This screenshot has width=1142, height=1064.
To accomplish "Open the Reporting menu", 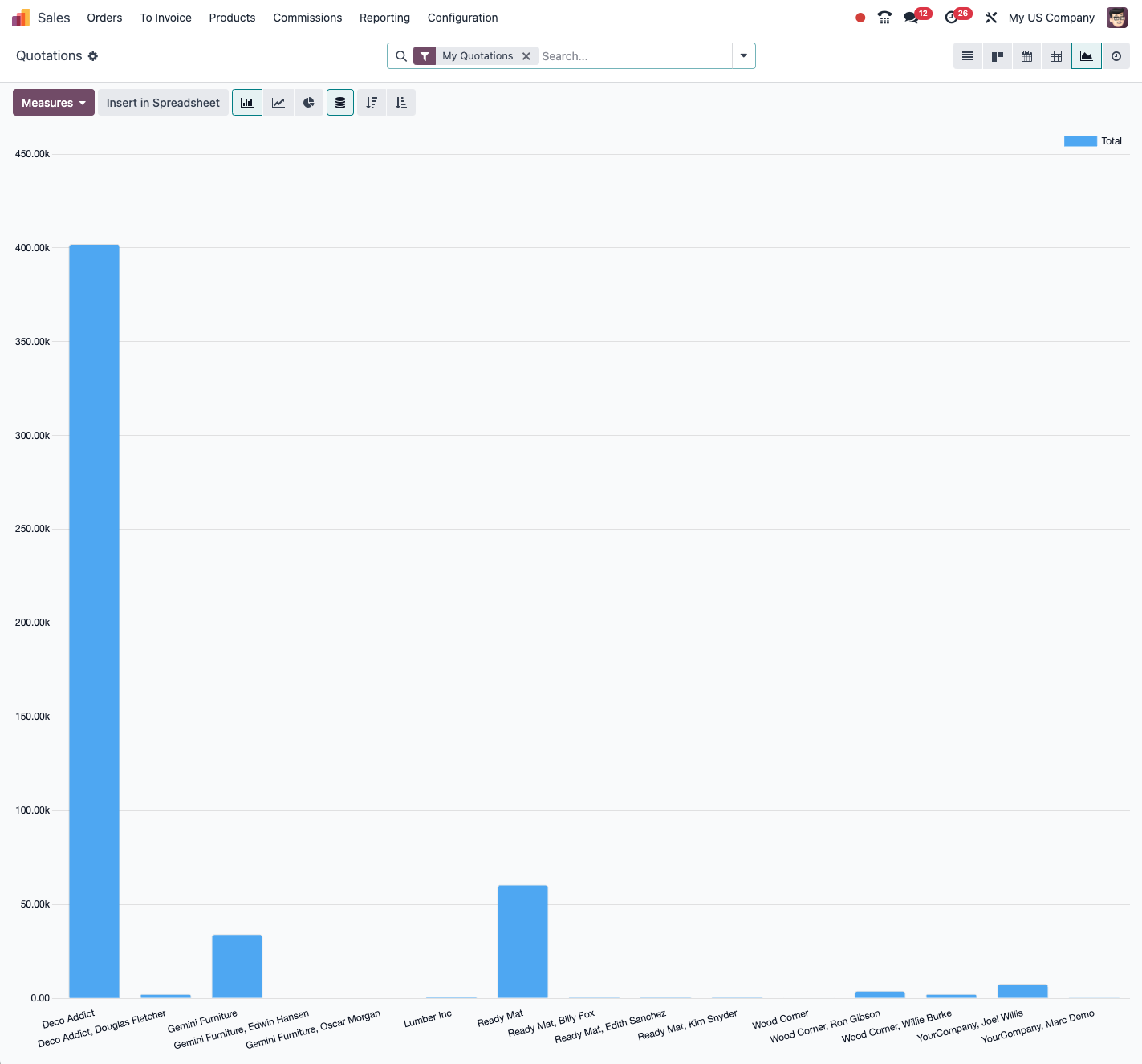I will (385, 18).
